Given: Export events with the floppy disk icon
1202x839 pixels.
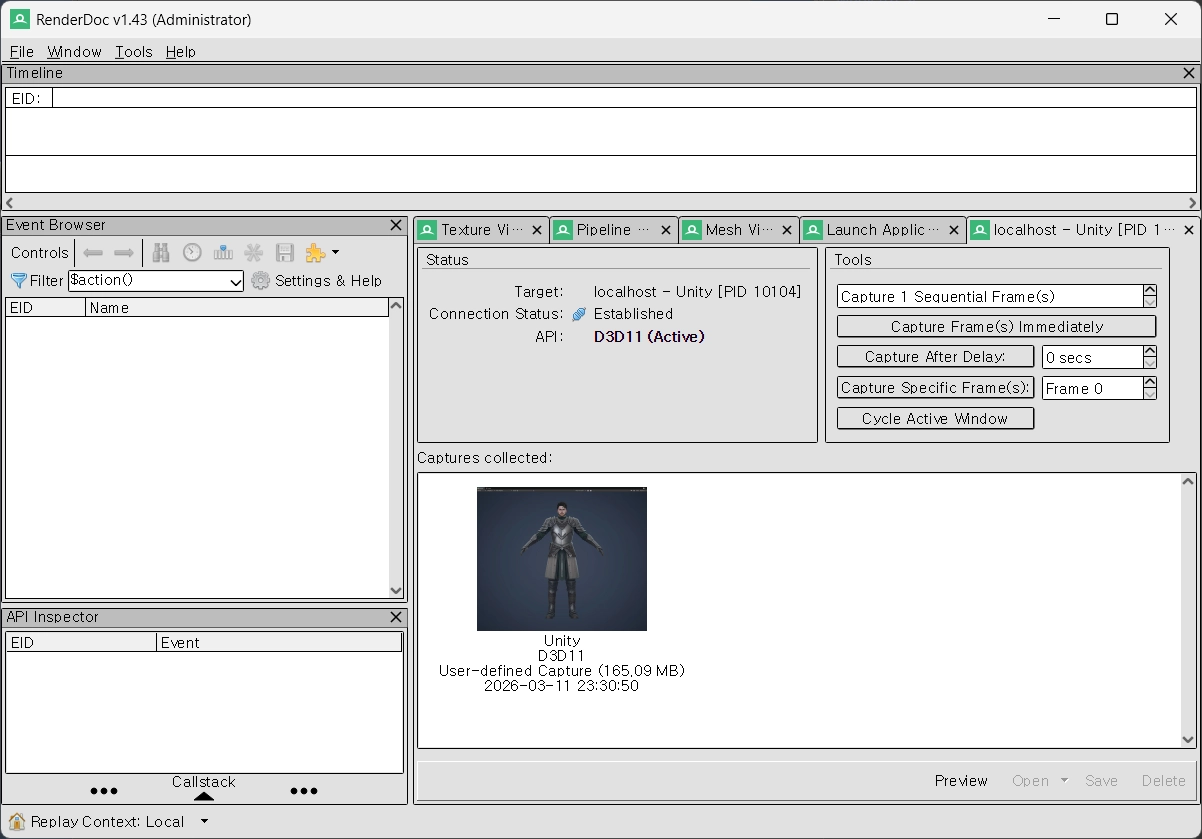Looking at the screenshot, I should (285, 253).
